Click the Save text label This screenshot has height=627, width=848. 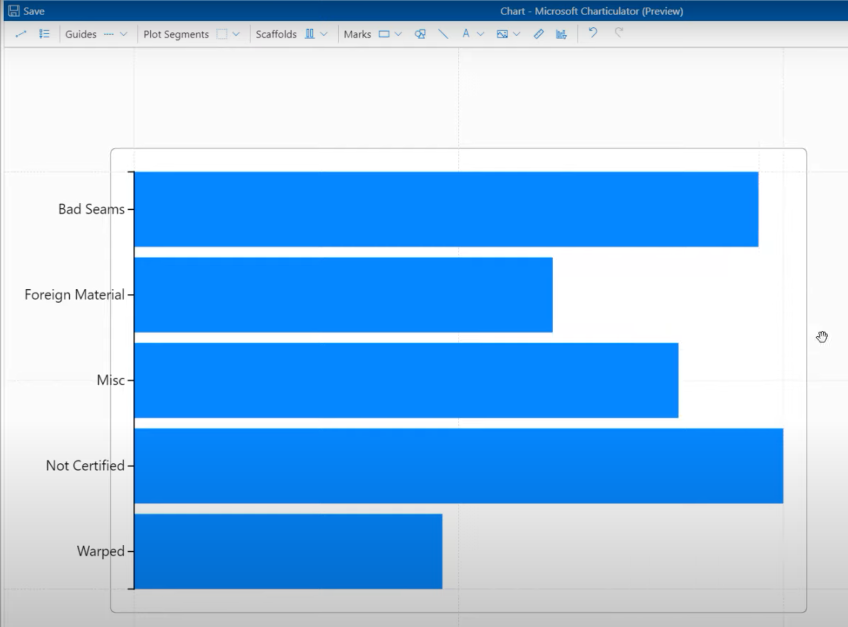(x=34, y=11)
